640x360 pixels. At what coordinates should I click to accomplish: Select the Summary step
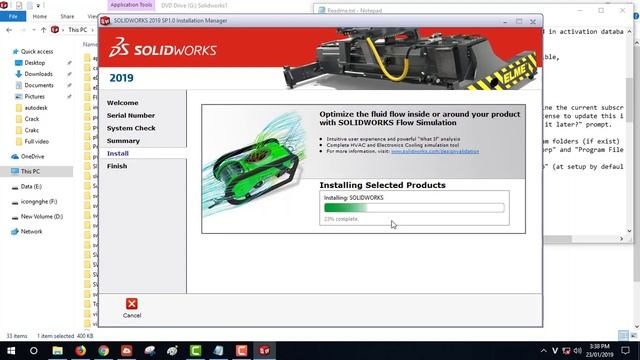tap(123, 141)
